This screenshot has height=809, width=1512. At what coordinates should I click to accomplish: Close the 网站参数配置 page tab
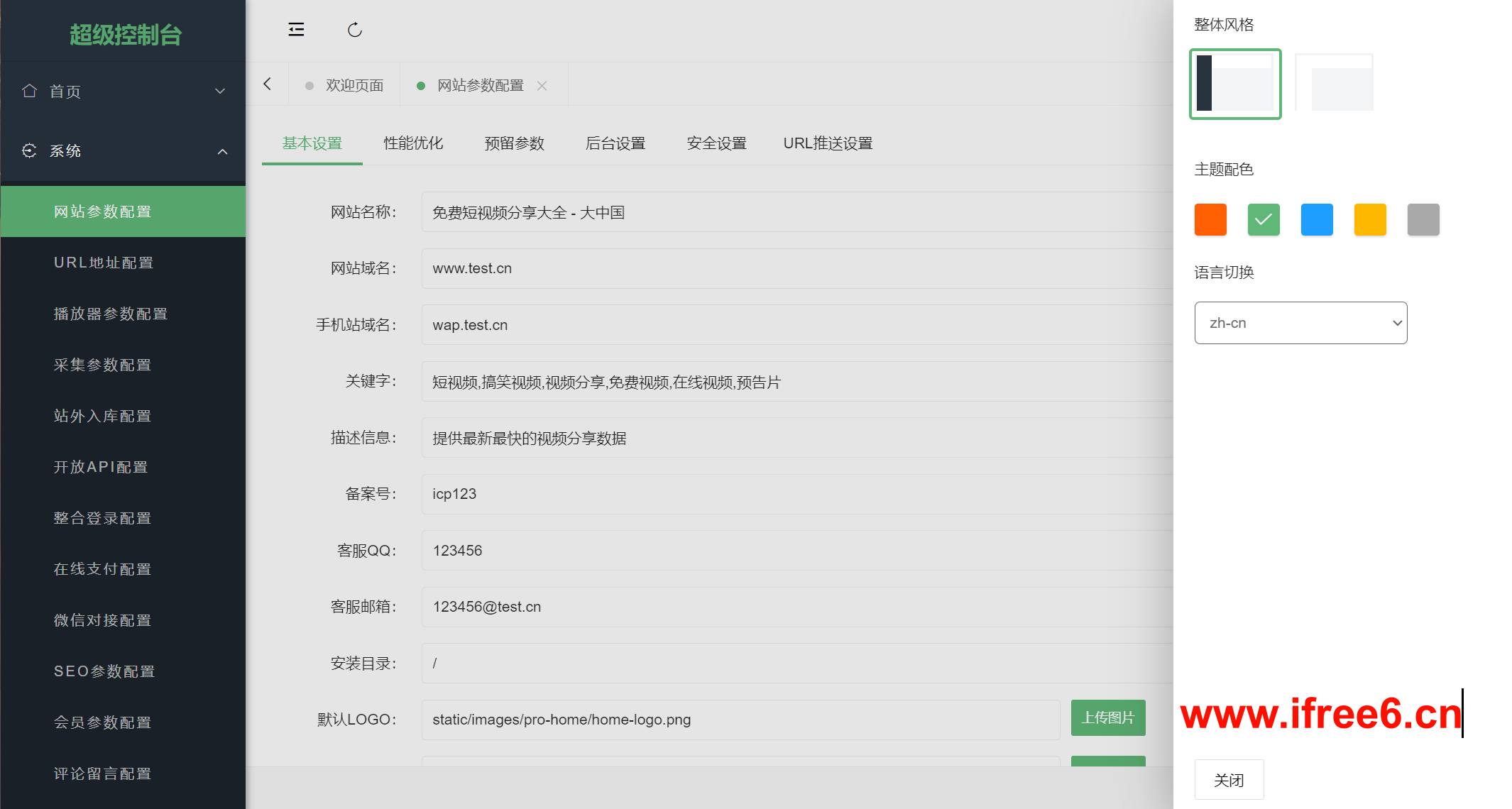(x=542, y=86)
